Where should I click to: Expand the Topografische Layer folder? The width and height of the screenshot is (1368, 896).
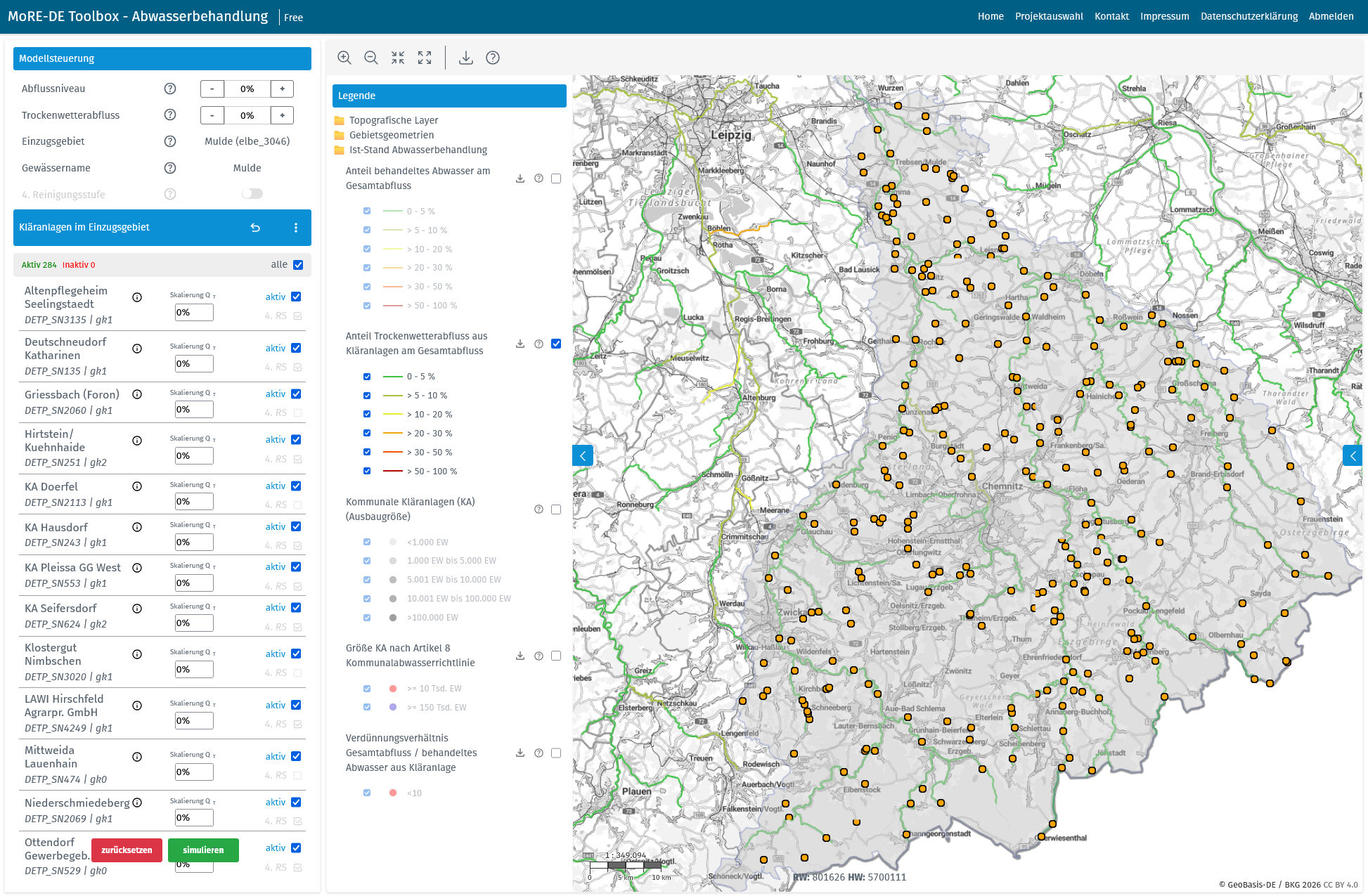(393, 120)
